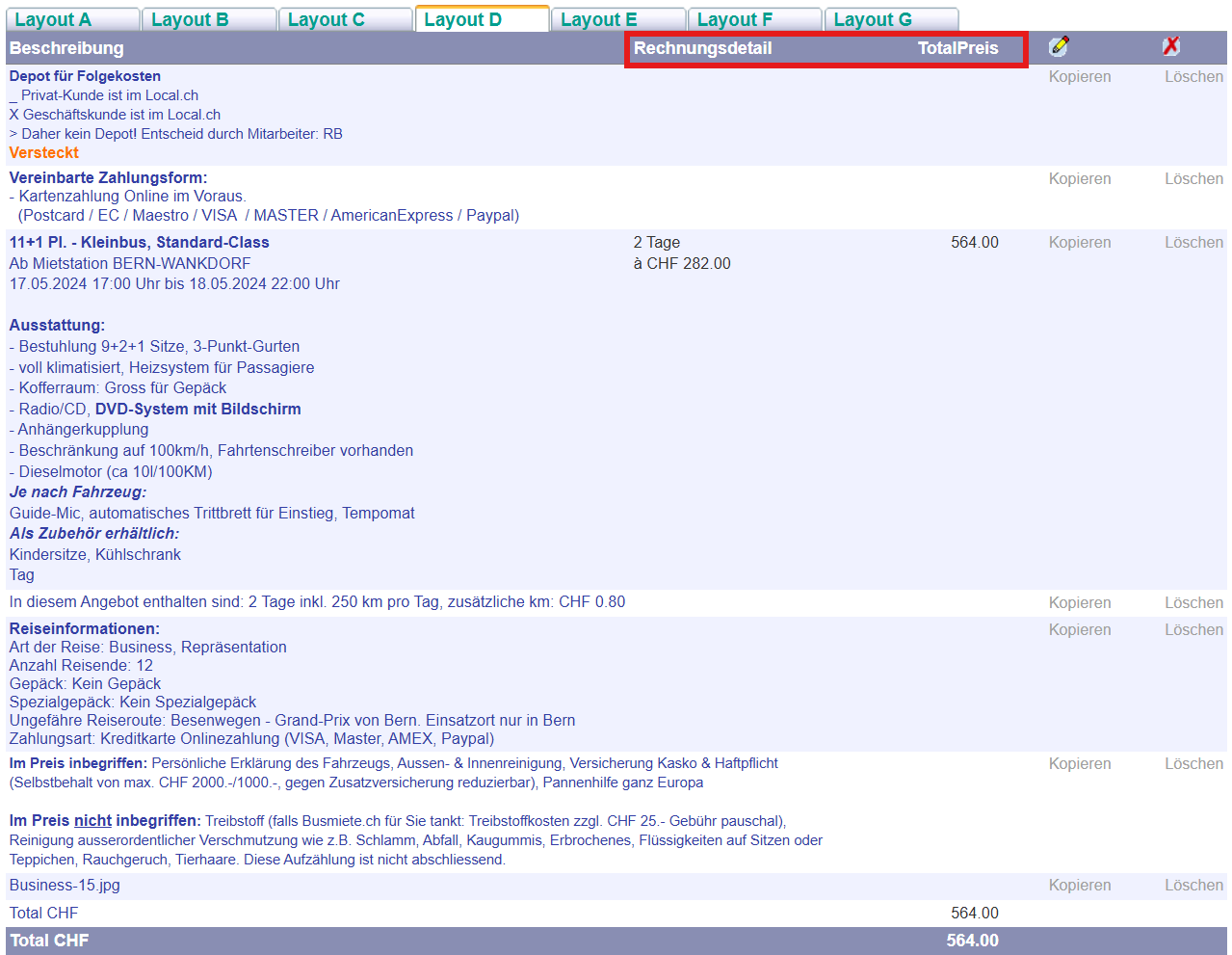
Task: Switch to Layout F tab
Action: 756,19
